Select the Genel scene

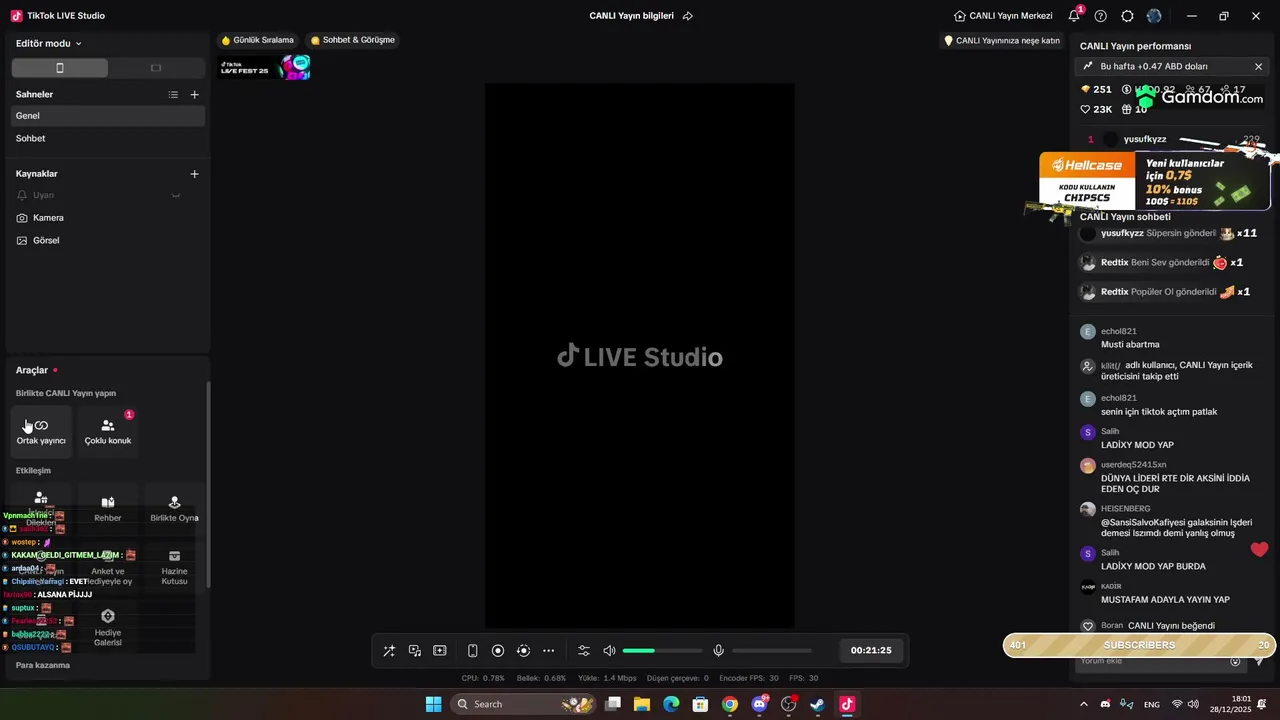point(108,116)
